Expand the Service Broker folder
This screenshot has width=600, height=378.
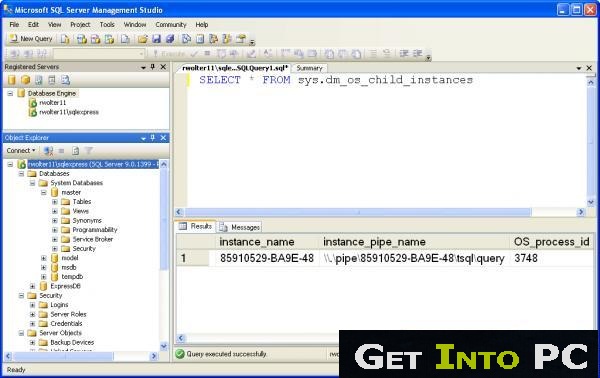[x=55, y=240]
